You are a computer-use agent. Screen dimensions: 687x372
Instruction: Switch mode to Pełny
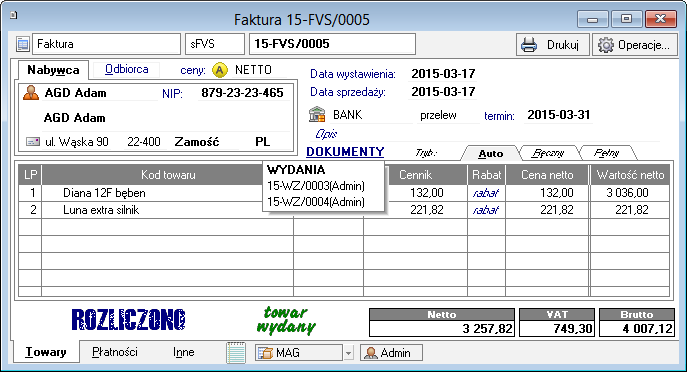[x=606, y=153]
